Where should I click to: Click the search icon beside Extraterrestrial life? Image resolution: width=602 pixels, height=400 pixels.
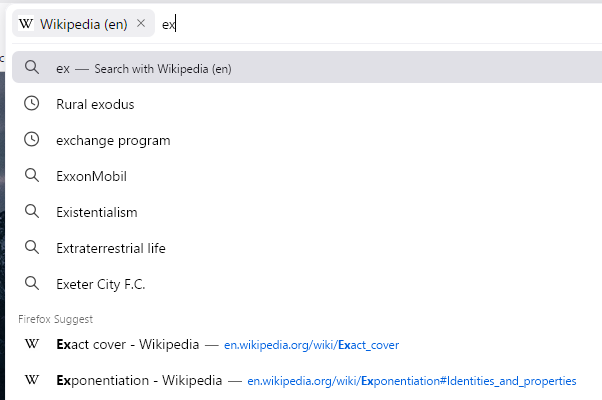tap(32, 248)
